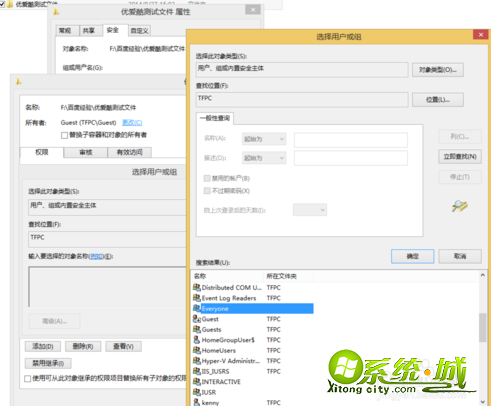Screen dimensions: 491x406
Task: Click the Distributed COM Users group icon
Action: (197, 287)
